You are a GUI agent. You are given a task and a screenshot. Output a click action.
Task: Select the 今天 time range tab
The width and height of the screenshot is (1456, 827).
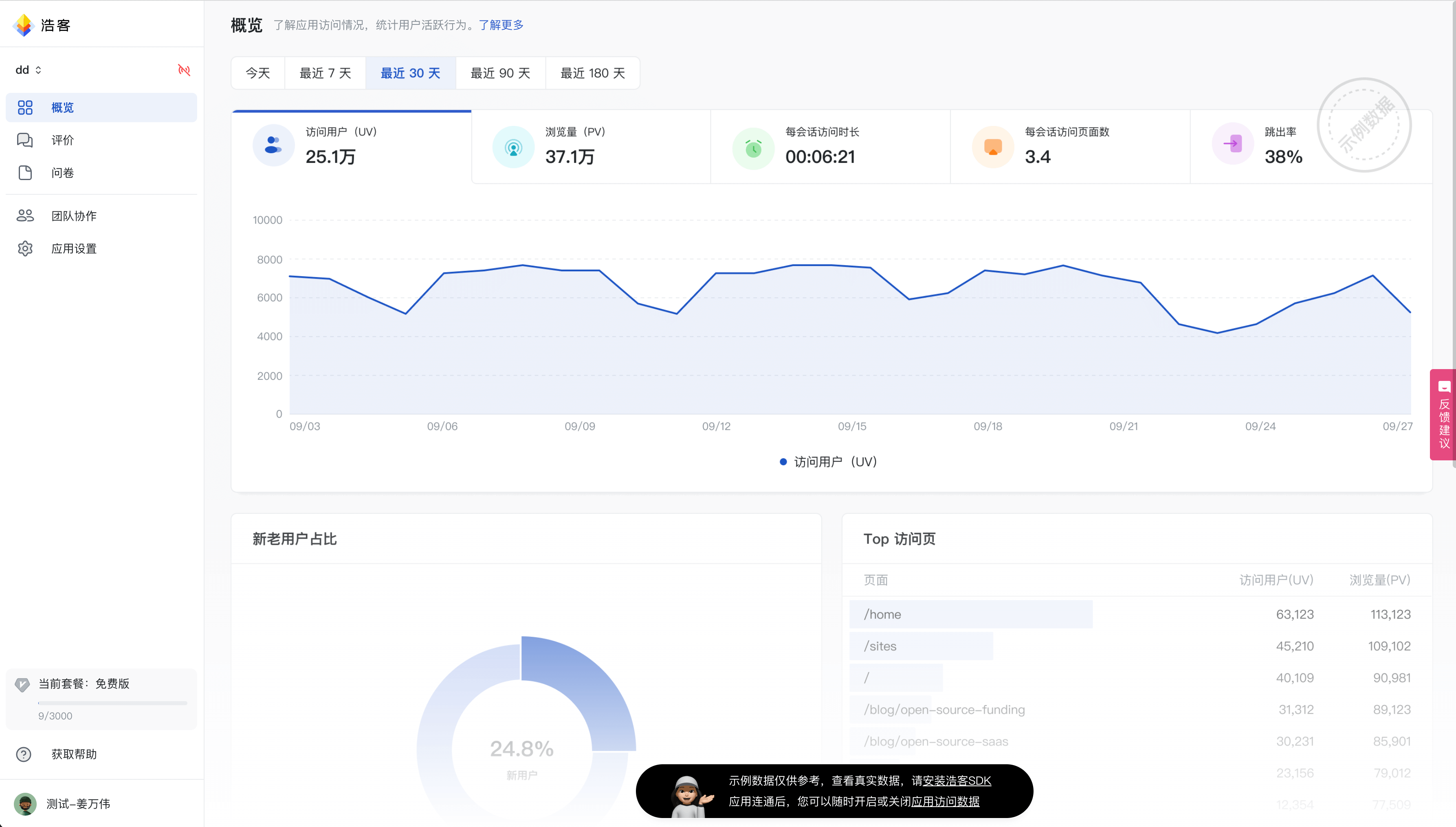tap(258, 73)
